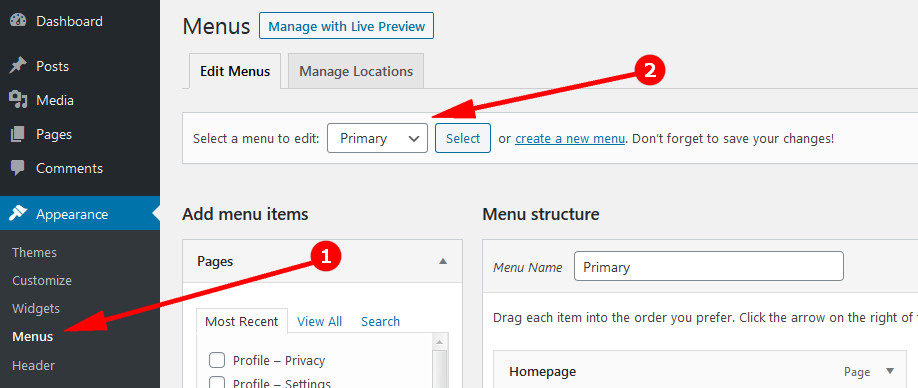The height and width of the screenshot is (388, 918).
Task: Open the Search pages tab
Action: (x=381, y=321)
